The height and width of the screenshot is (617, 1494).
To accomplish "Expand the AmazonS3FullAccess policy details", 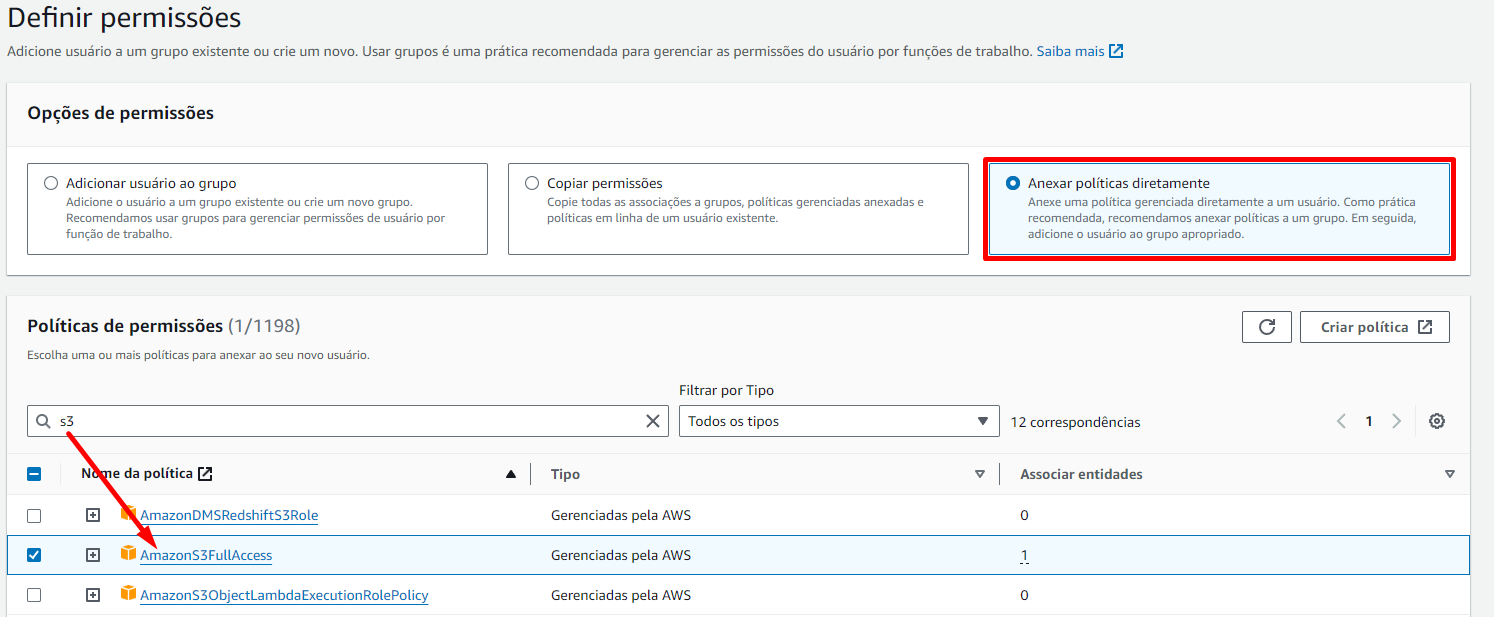I will click(93, 555).
